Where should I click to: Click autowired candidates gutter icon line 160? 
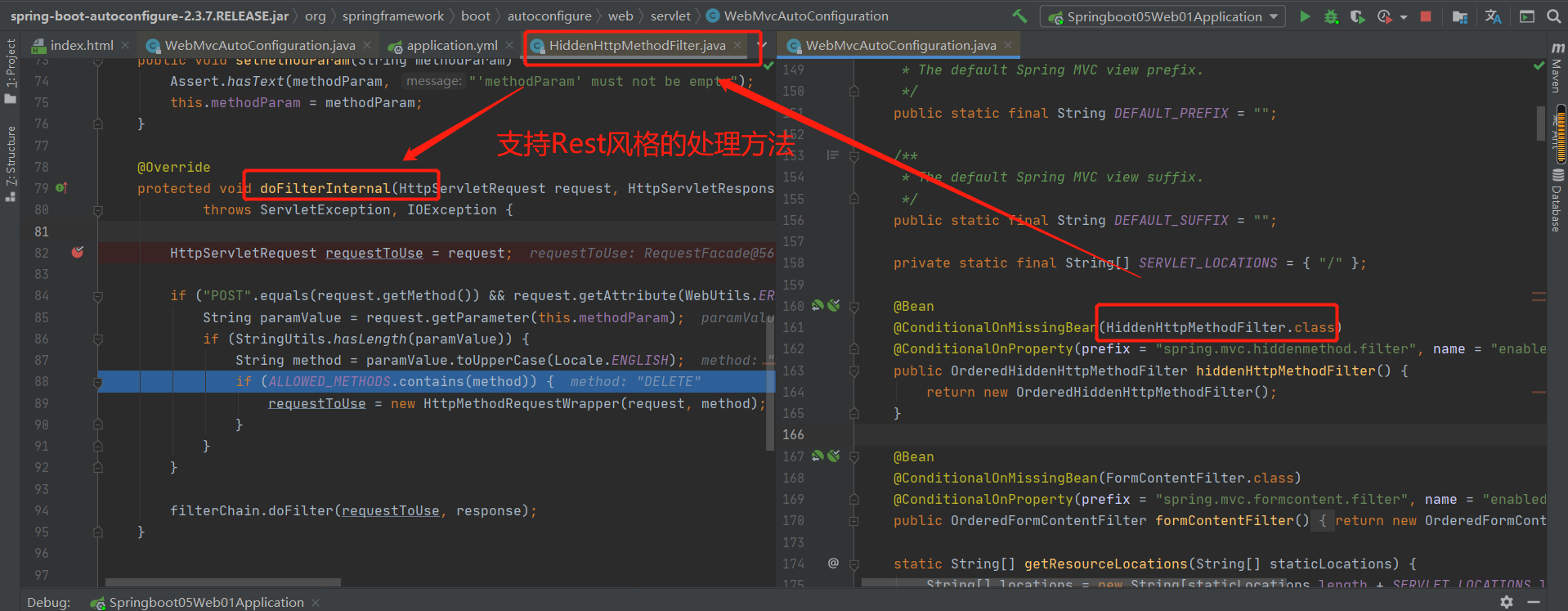click(834, 306)
